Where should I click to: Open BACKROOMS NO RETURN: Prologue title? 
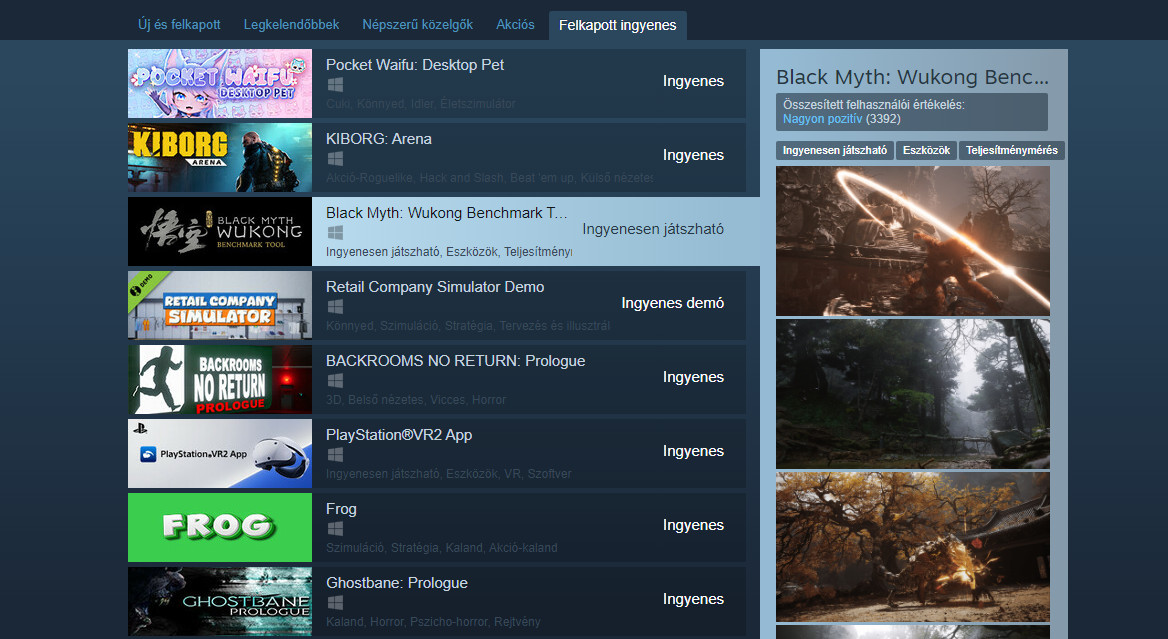pos(455,360)
